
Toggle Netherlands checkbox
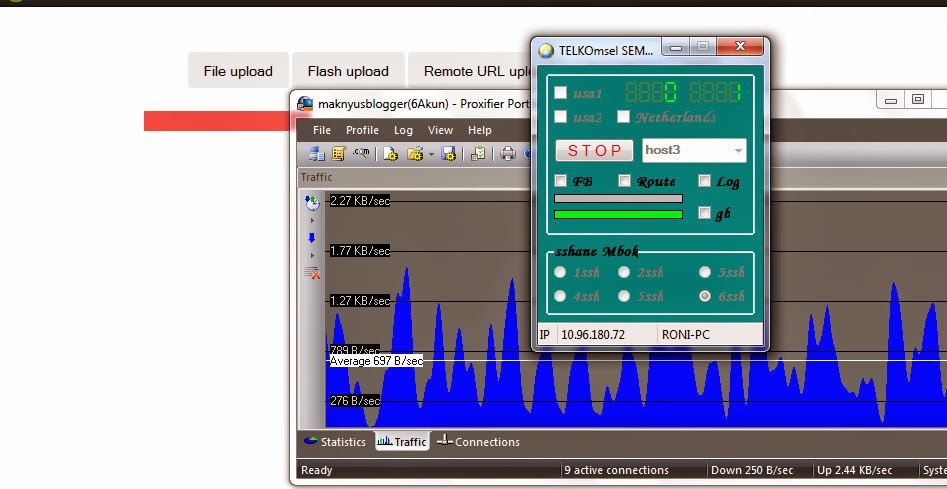[x=623, y=117]
